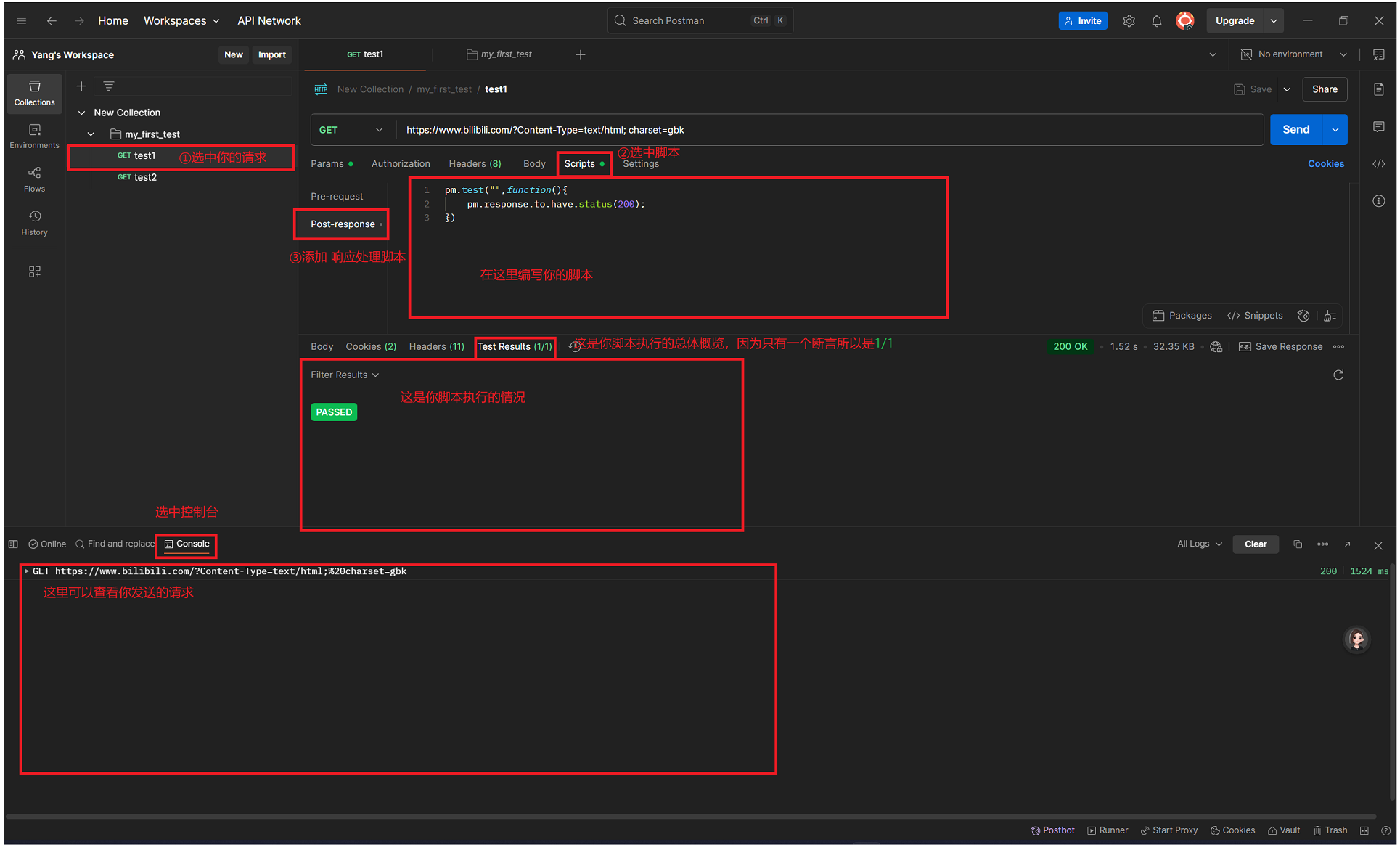1400x850 pixels.
Task: Open the user avatar menu
Action: tap(1185, 20)
